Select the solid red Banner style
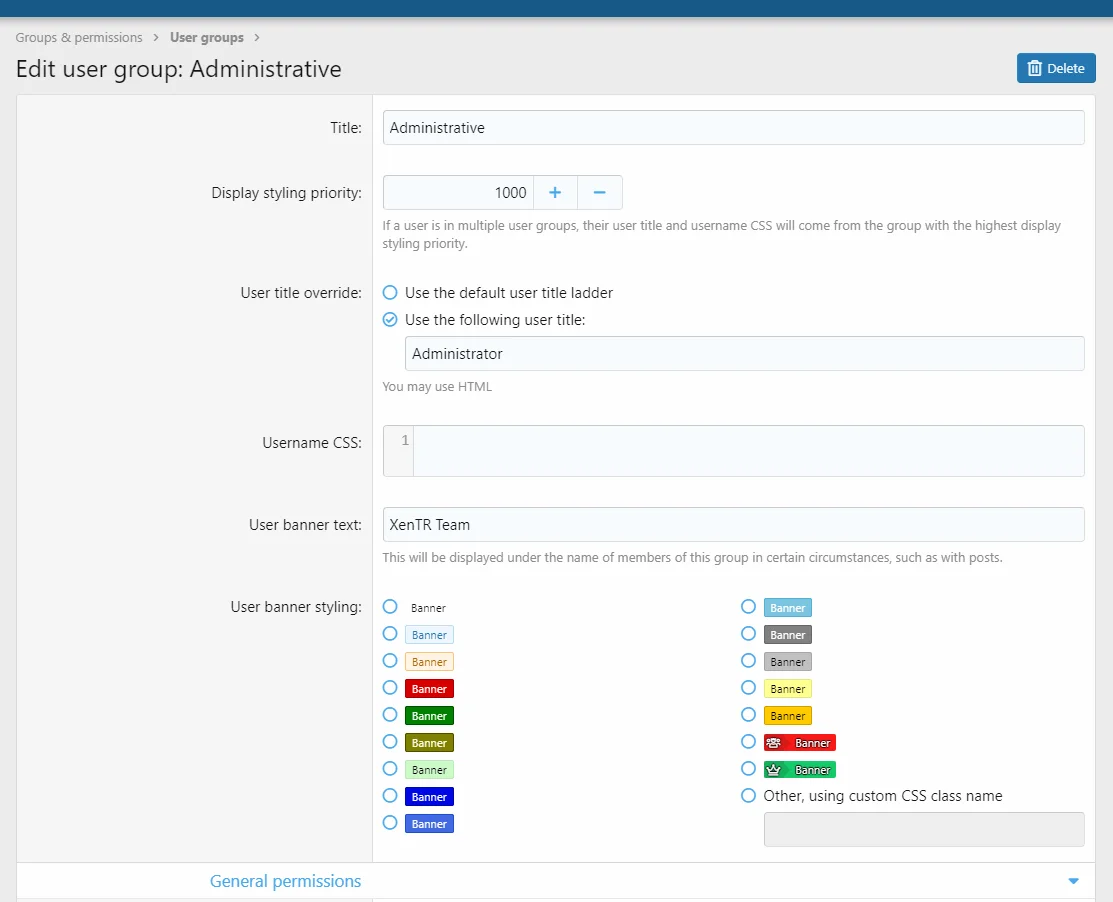Image resolution: width=1113 pixels, height=902 pixels. point(389,688)
